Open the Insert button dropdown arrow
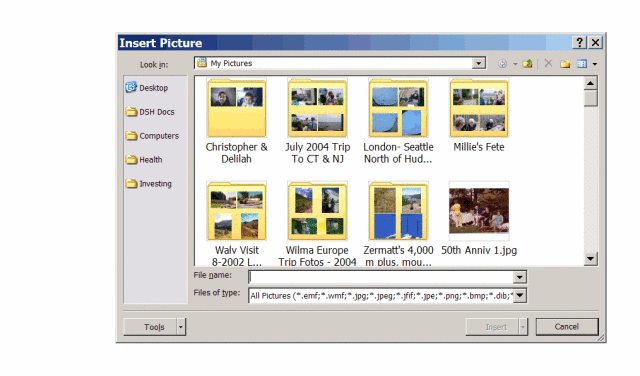Screen dimensions: 640x376 pos(523,327)
